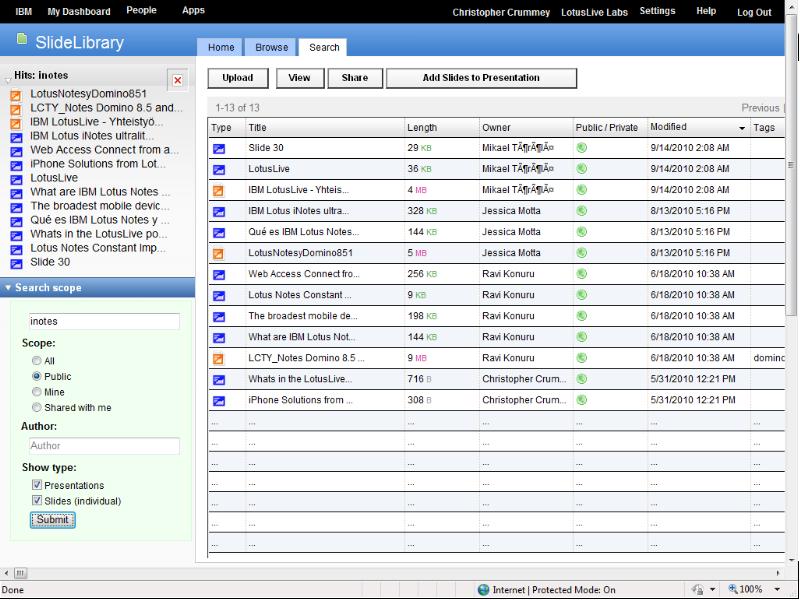The height and width of the screenshot is (600, 800).
Task: Toggle the Slides (individual) checkbox
Action: [37, 501]
